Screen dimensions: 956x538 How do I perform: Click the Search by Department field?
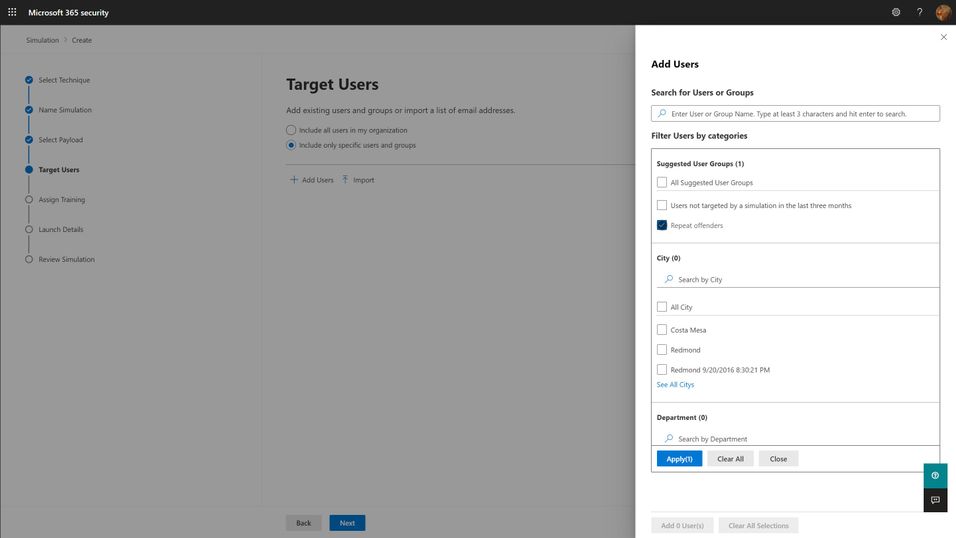[x=799, y=438]
